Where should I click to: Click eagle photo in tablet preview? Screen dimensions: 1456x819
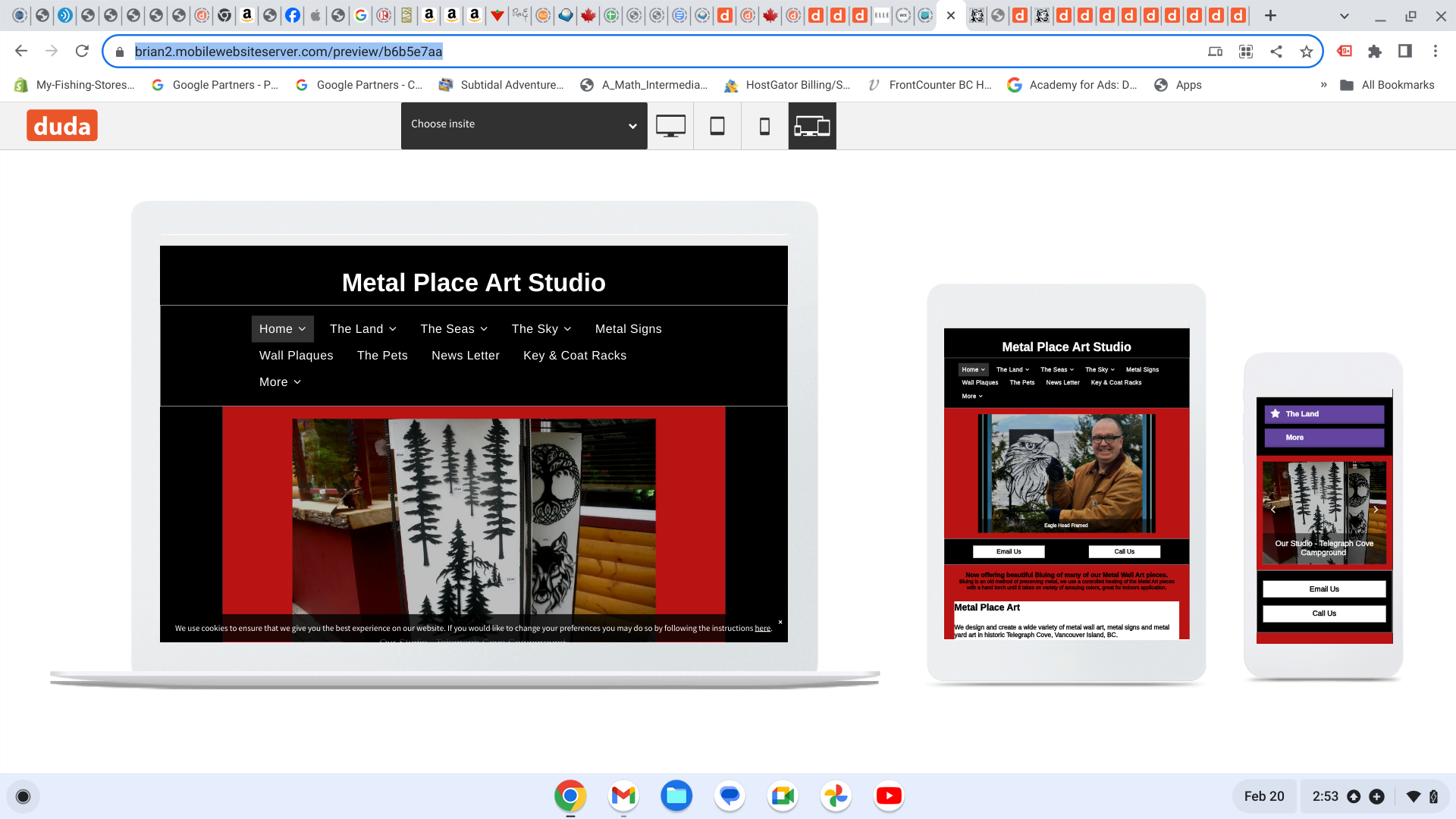(x=1066, y=473)
